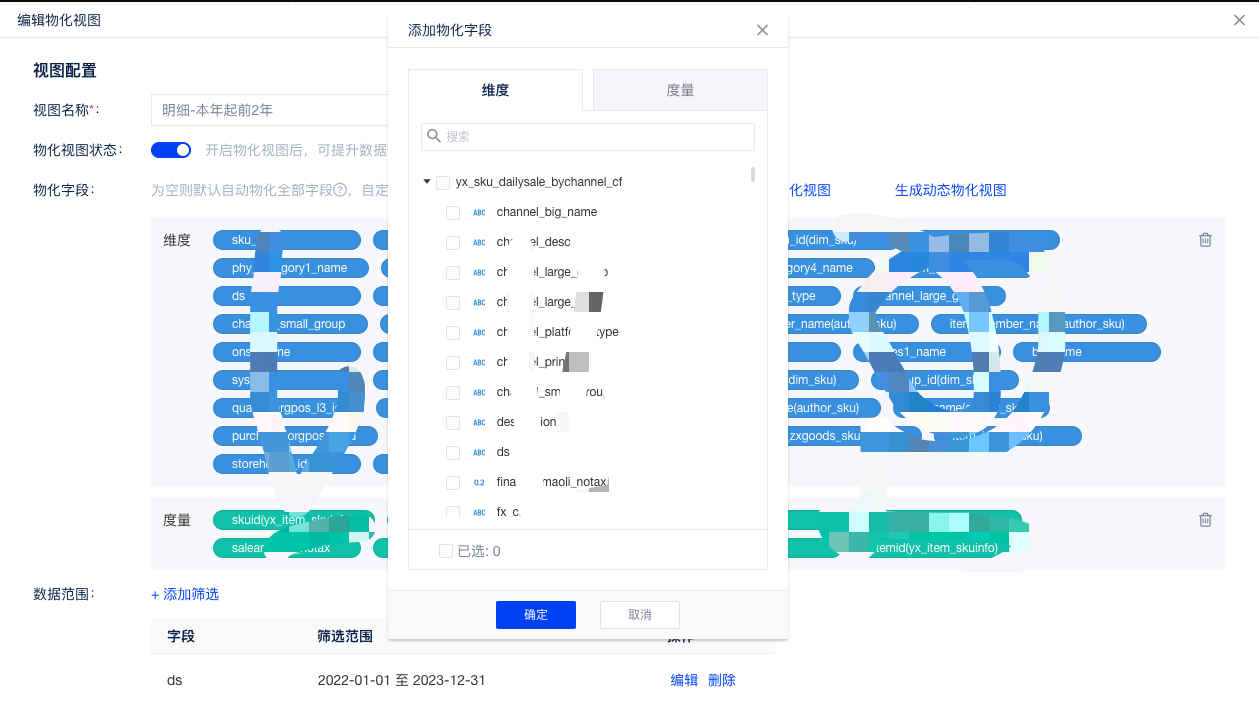
Task: Click ABC type icon beside ds field
Action: [479, 452]
